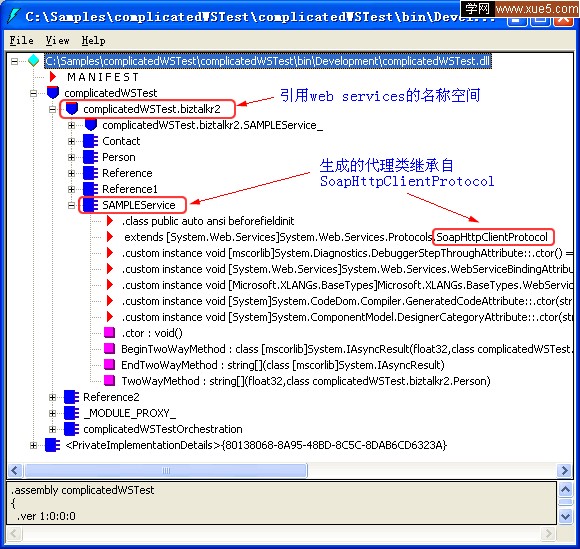Click the _MODULE_PROXY_ class icon

click(71, 413)
